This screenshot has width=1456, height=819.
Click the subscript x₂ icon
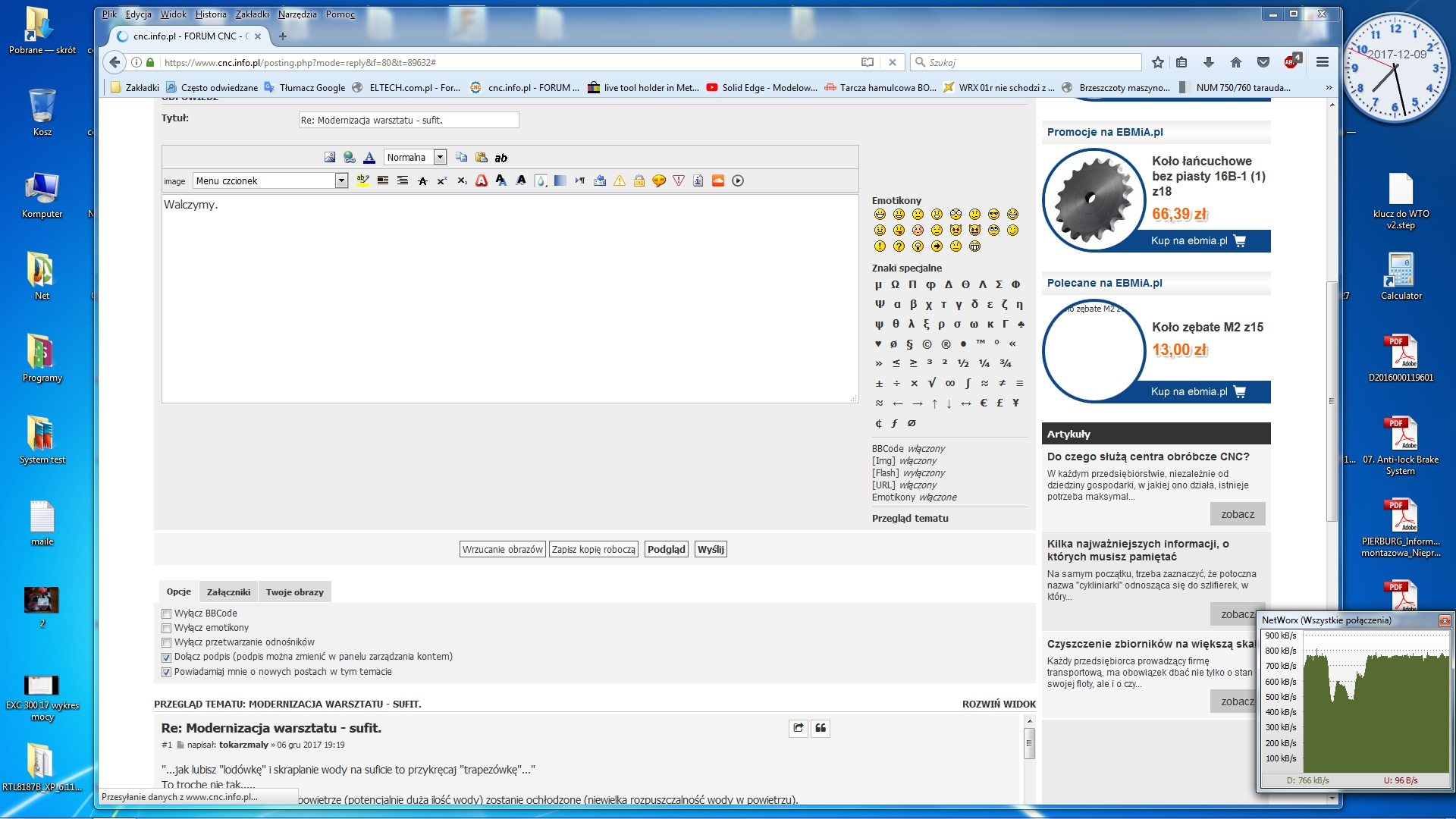pyautogui.click(x=462, y=180)
